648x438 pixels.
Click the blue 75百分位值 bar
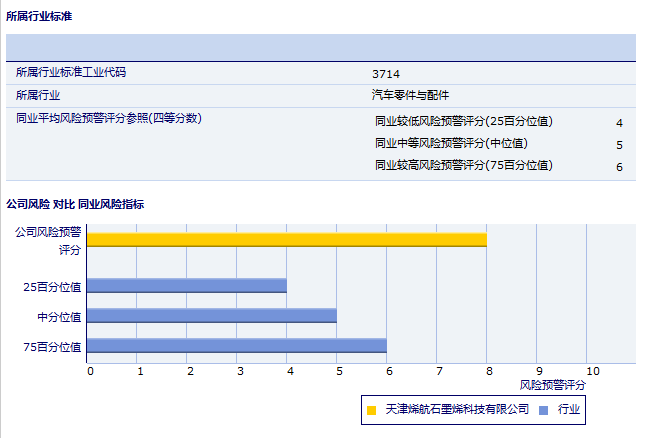click(x=237, y=345)
